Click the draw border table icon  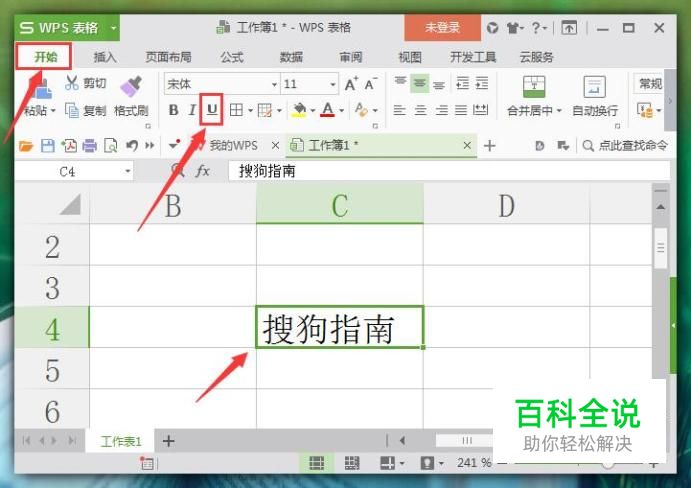pos(264,110)
